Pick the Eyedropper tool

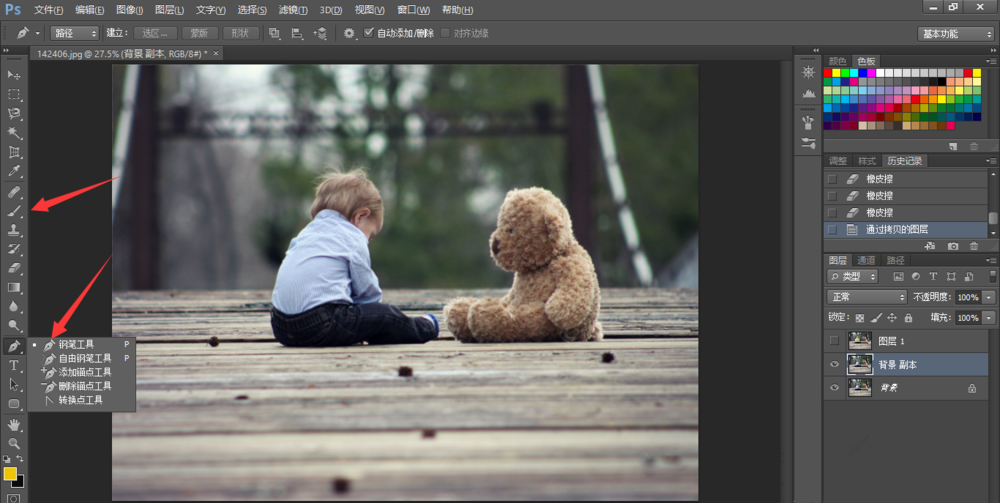click(x=14, y=171)
